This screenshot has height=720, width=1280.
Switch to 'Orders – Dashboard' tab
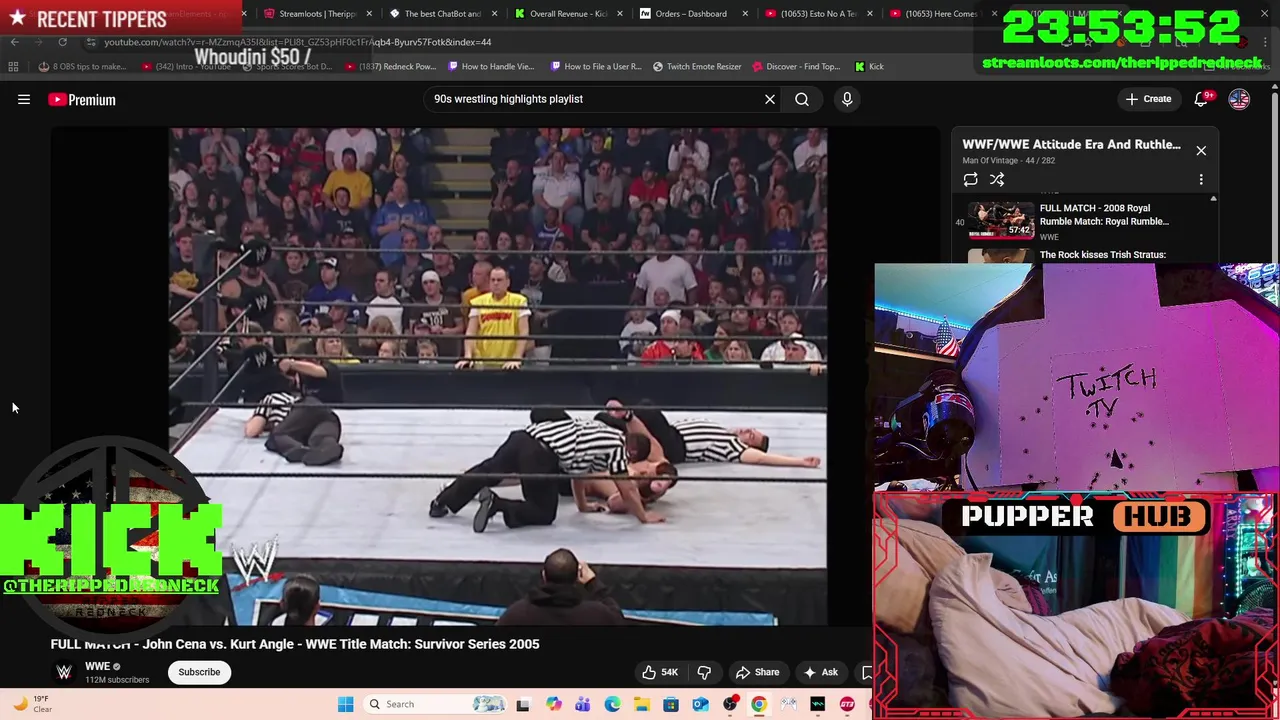point(691,14)
